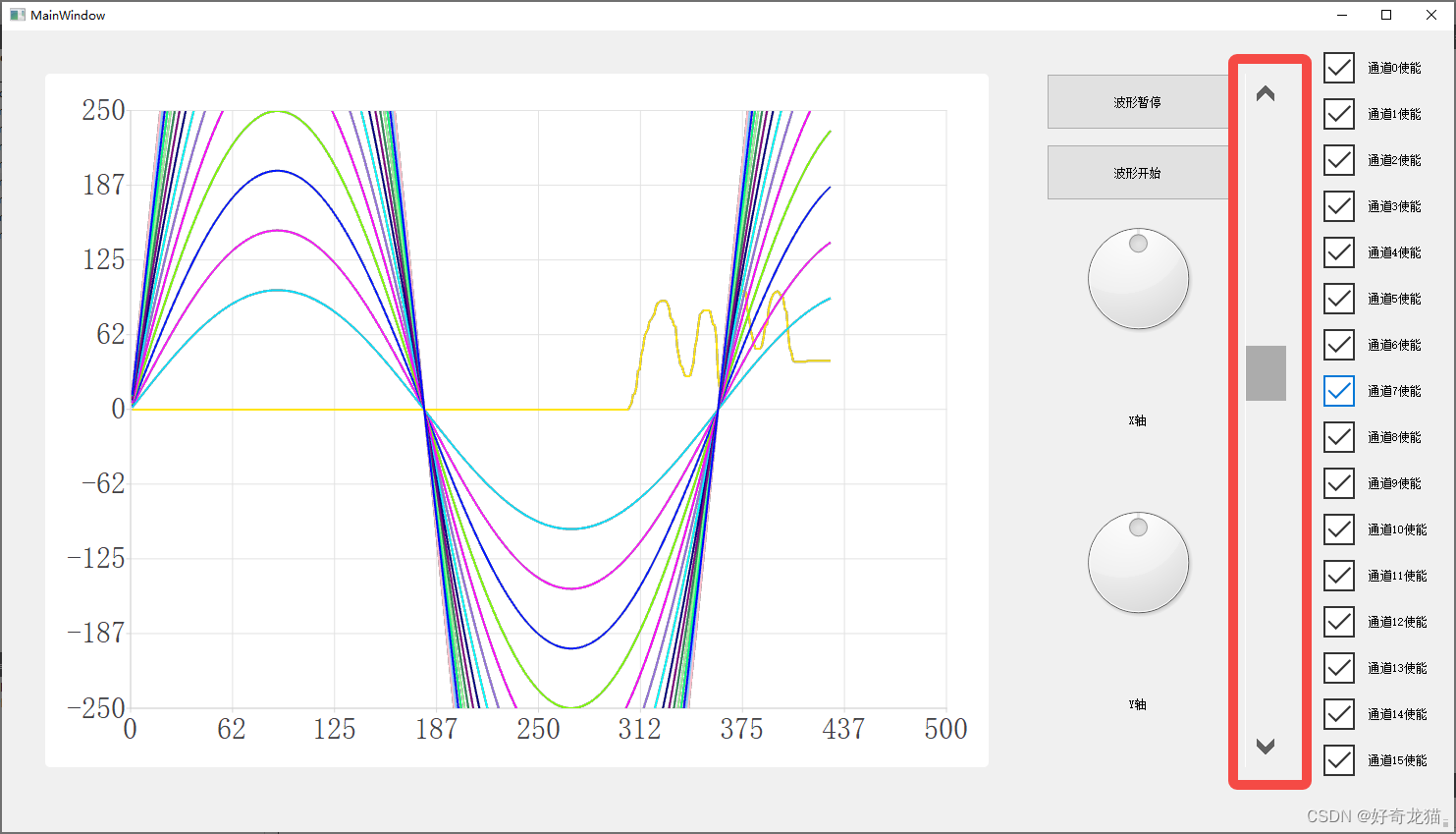Click the 波形暂停 button to pause the waveform
1456x834 pixels.
point(1137,102)
